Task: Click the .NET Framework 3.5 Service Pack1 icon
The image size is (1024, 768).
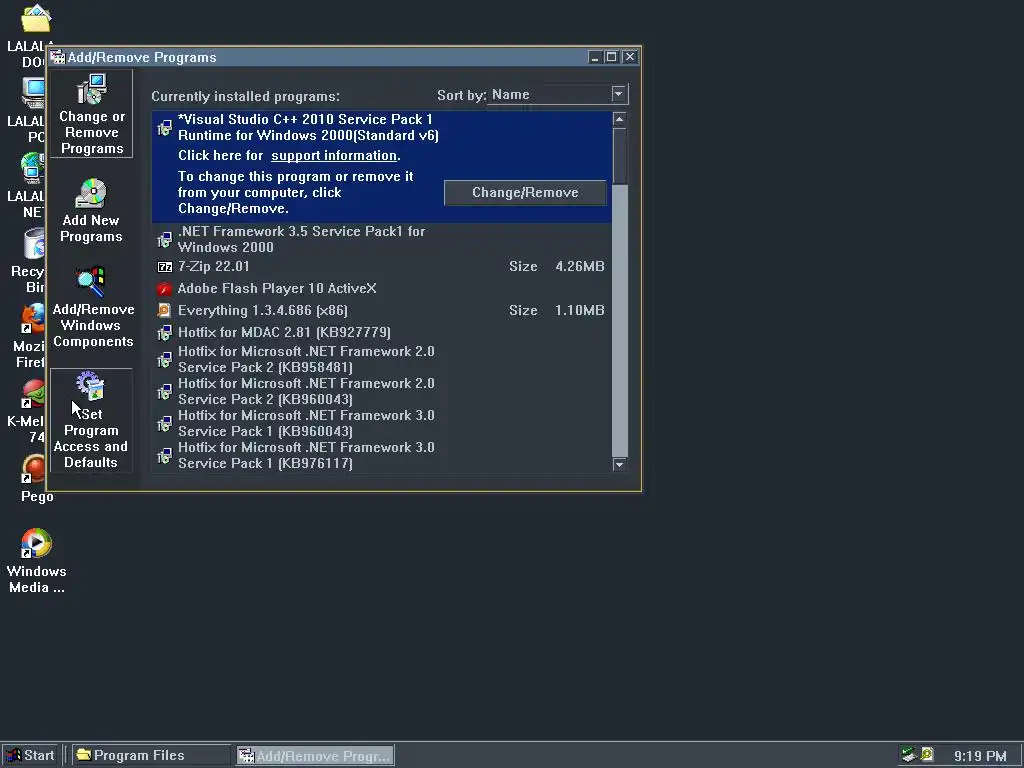Action: tap(165, 240)
